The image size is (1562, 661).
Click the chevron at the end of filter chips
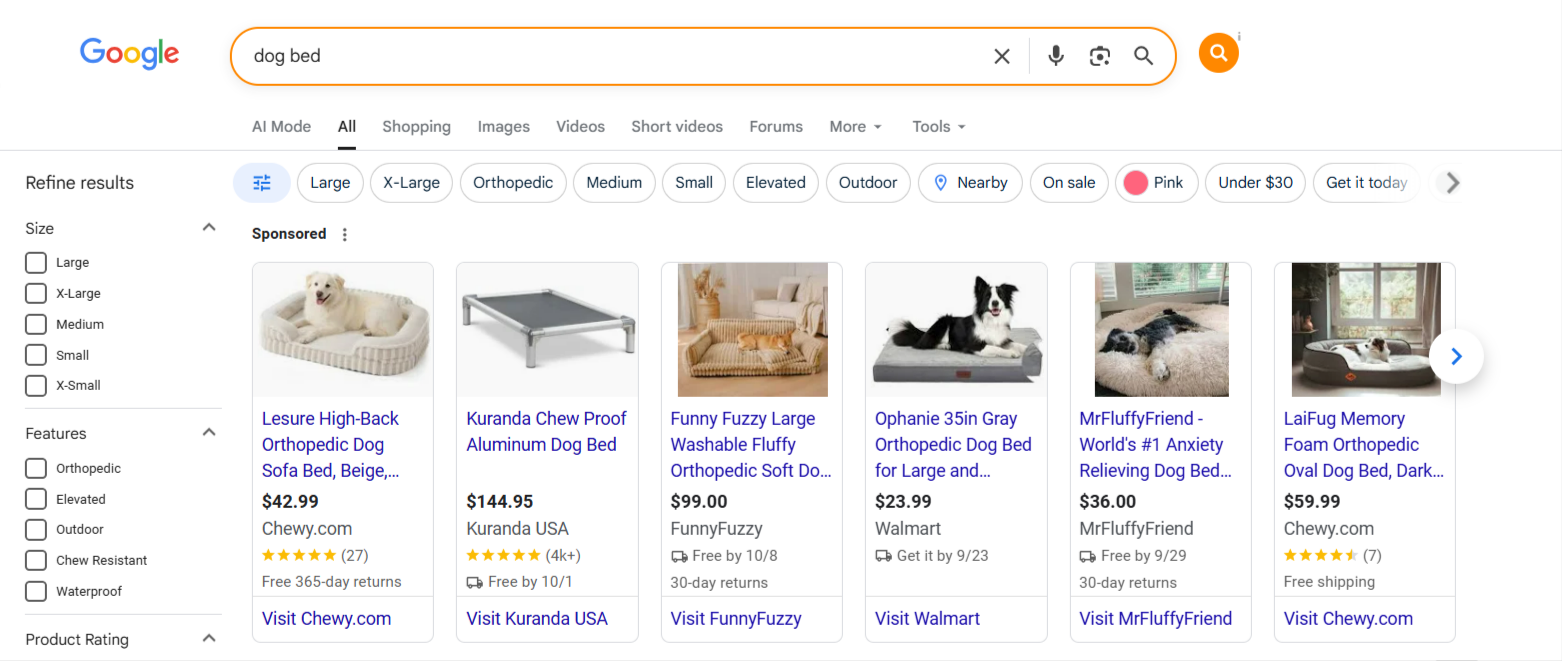point(1450,183)
